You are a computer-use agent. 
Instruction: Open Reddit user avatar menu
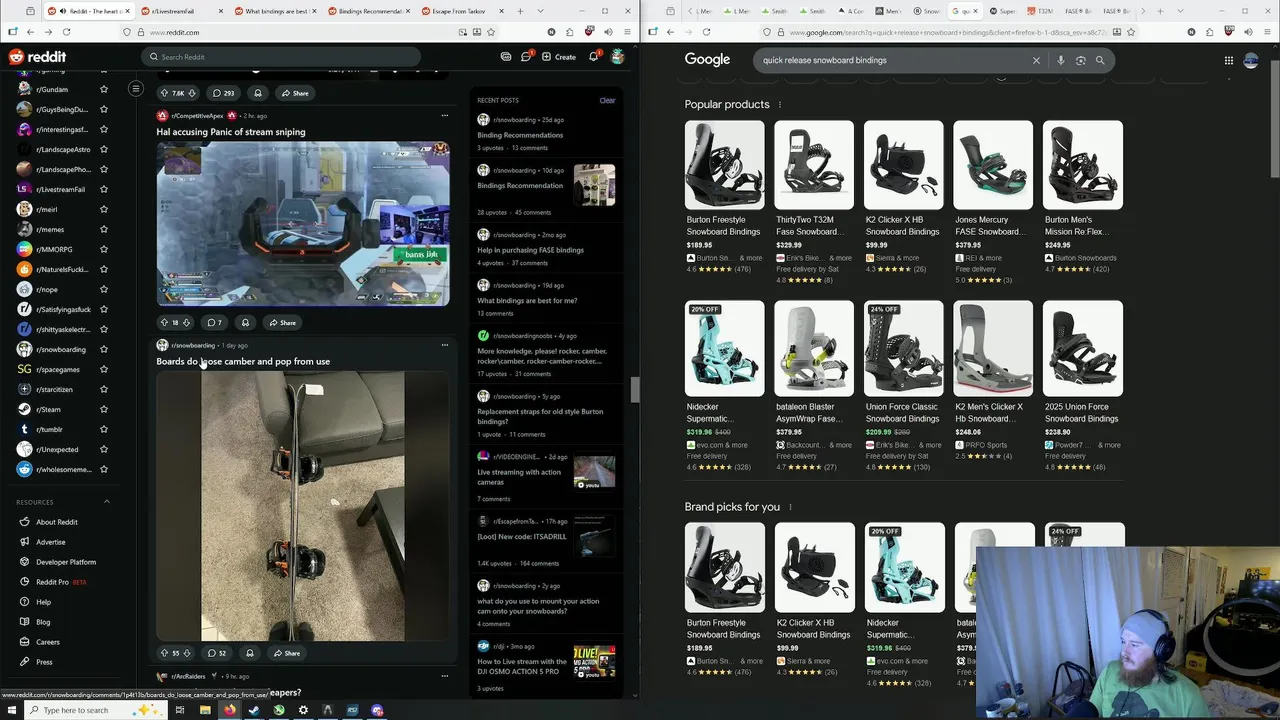coord(618,57)
